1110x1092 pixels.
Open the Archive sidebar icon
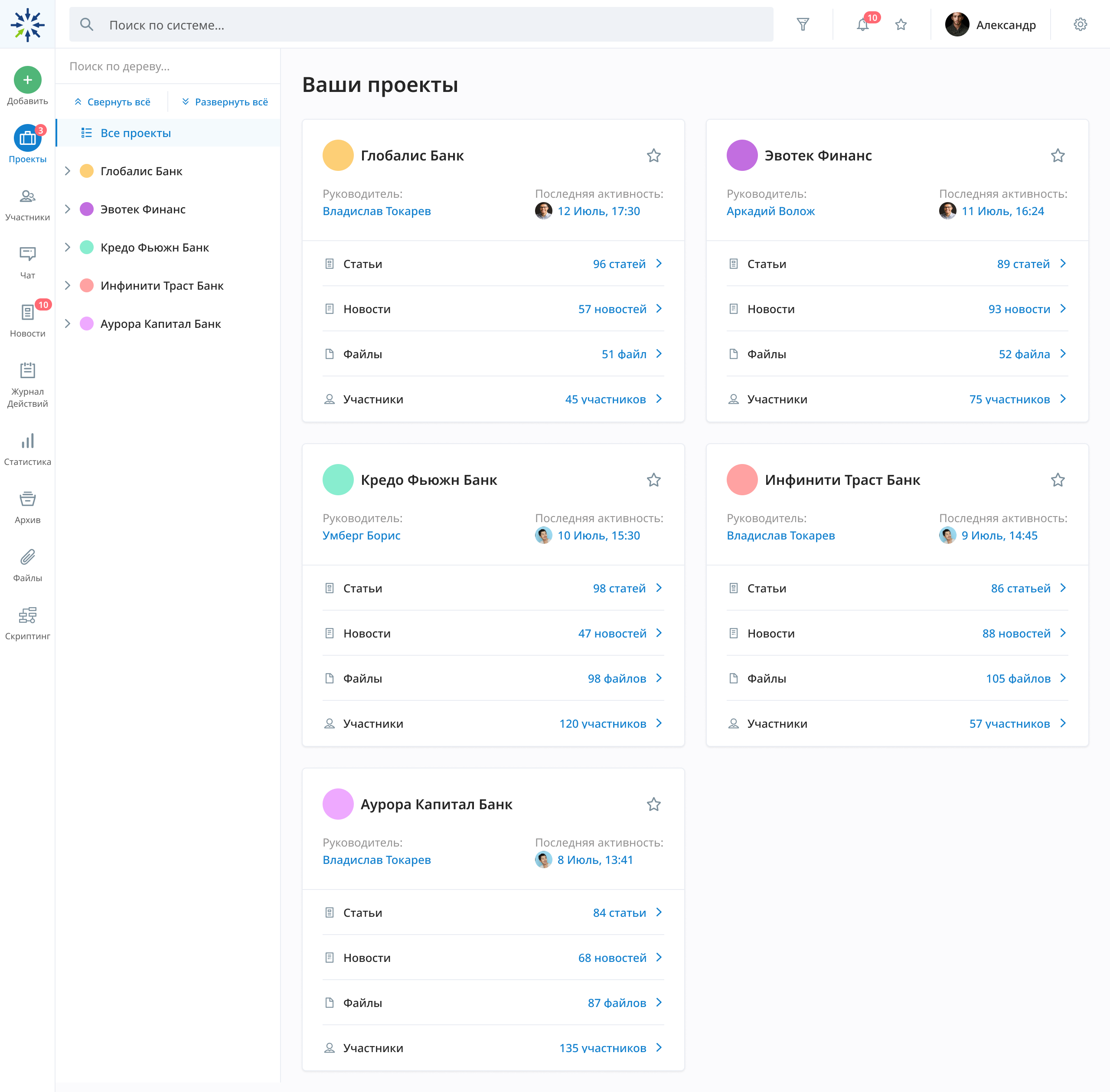27,499
